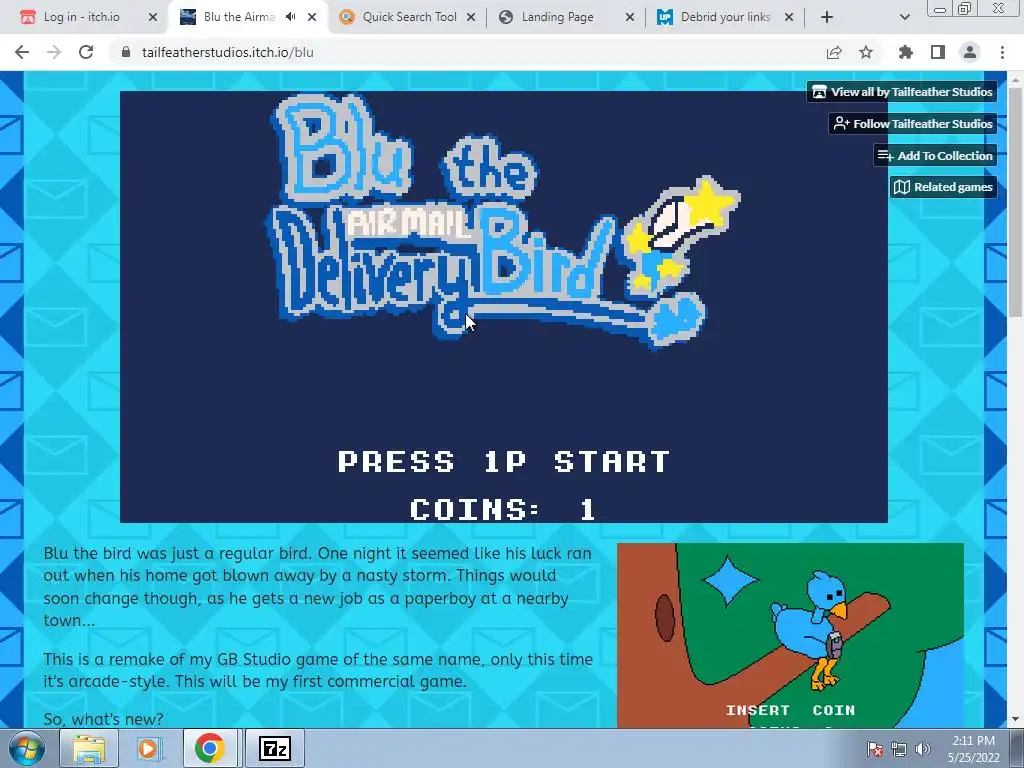The image size is (1024, 768).
Task: Click the lock icon in address bar
Action: tap(126, 52)
